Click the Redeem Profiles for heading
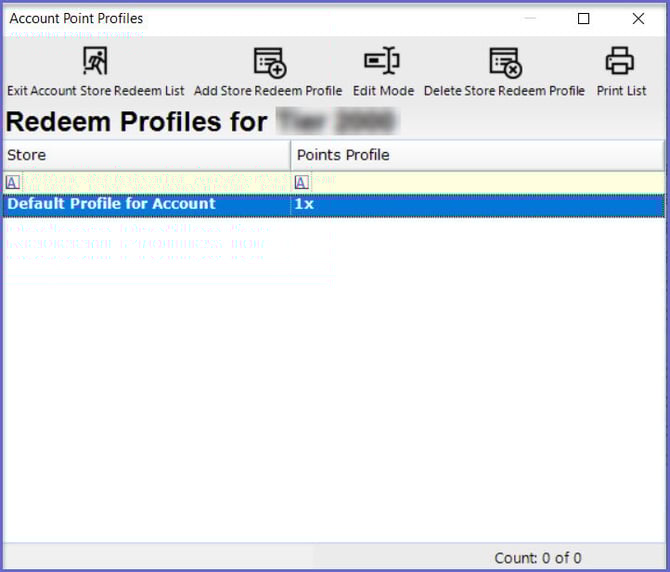Image resolution: width=670 pixels, height=572 pixels. [136, 122]
